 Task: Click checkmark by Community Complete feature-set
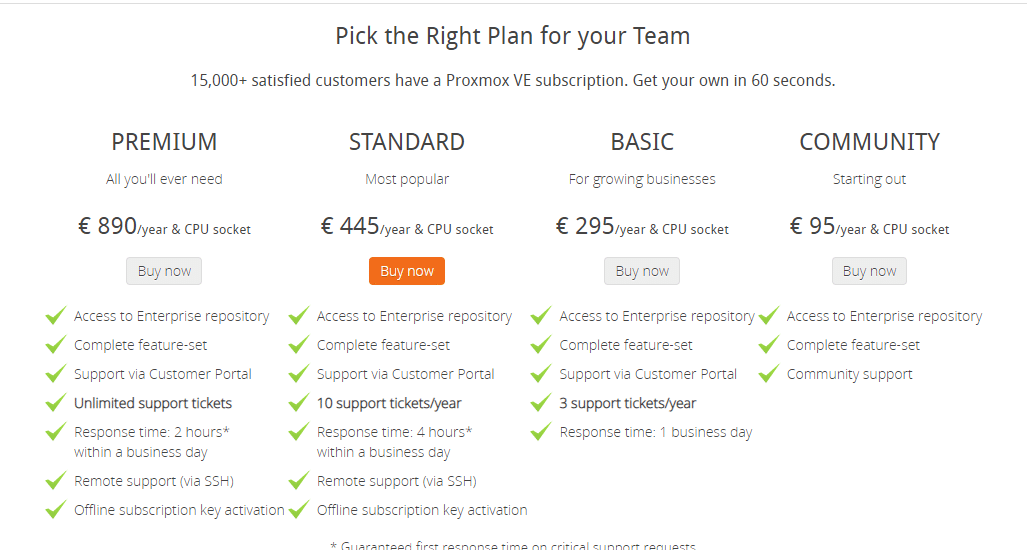click(x=769, y=344)
